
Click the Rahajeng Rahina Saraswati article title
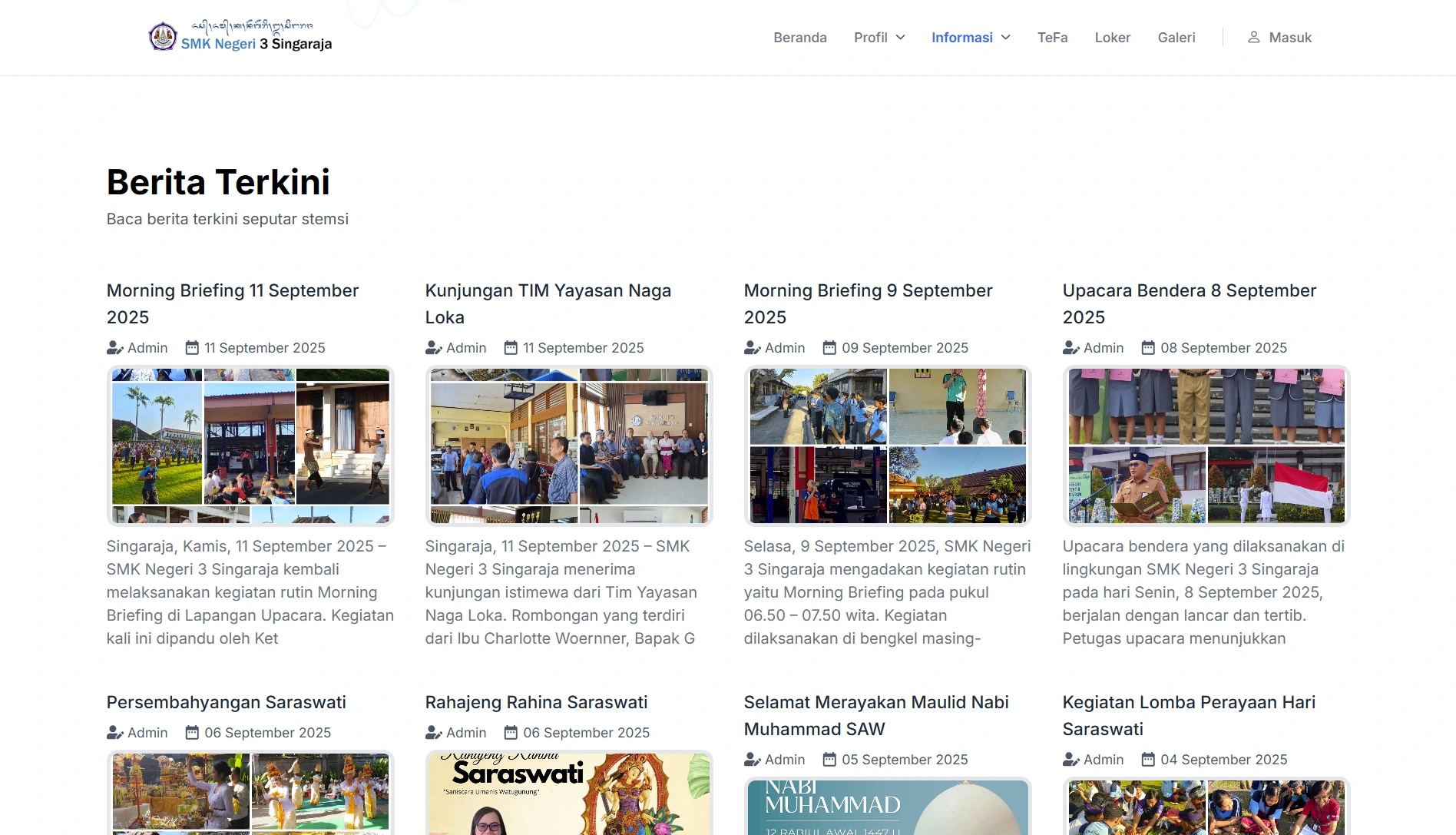pos(536,701)
